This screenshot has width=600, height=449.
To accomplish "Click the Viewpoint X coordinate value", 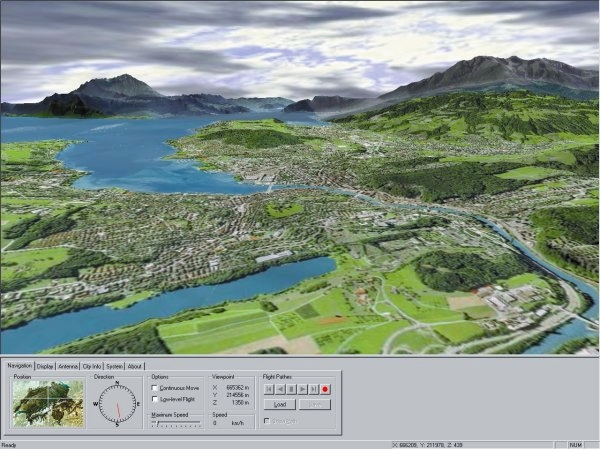I will pyautogui.click(x=232, y=387).
